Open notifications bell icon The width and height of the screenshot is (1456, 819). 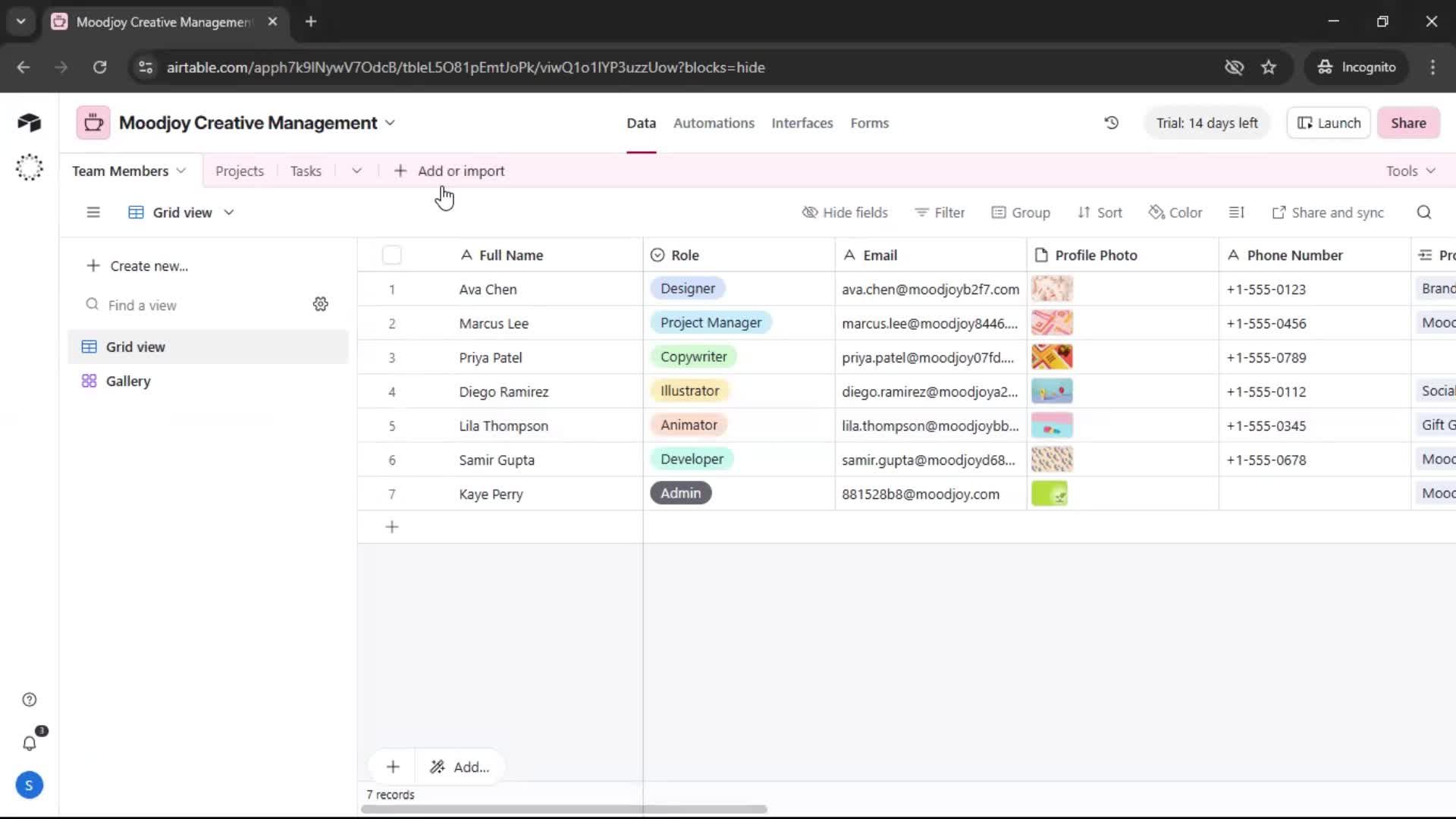(x=29, y=743)
